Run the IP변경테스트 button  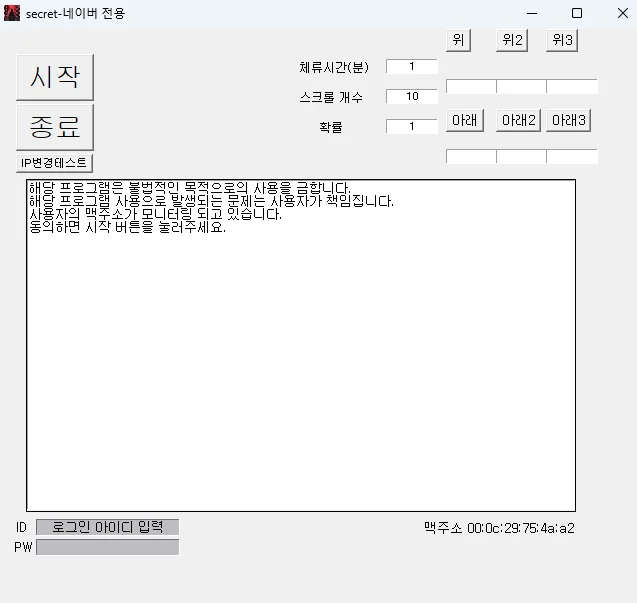(x=54, y=163)
